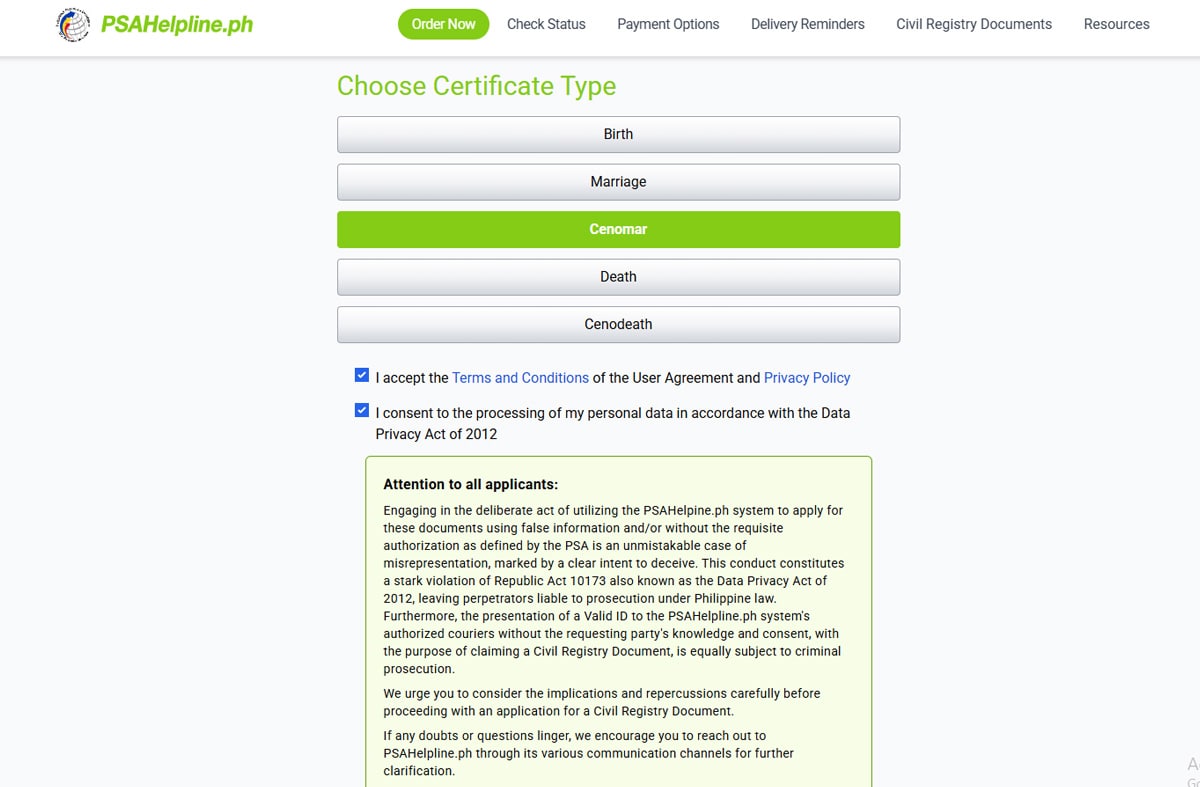The height and width of the screenshot is (787, 1200).
Task: Open the Terms and Conditions link
Action: (520, 378)
